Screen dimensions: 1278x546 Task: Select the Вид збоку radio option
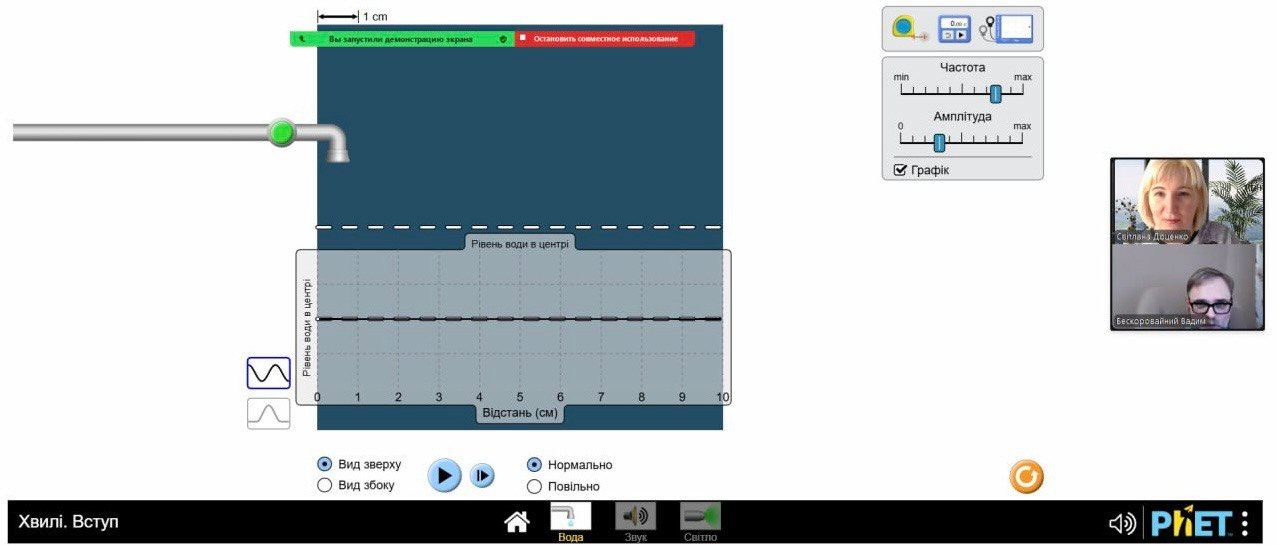point(324,485)
